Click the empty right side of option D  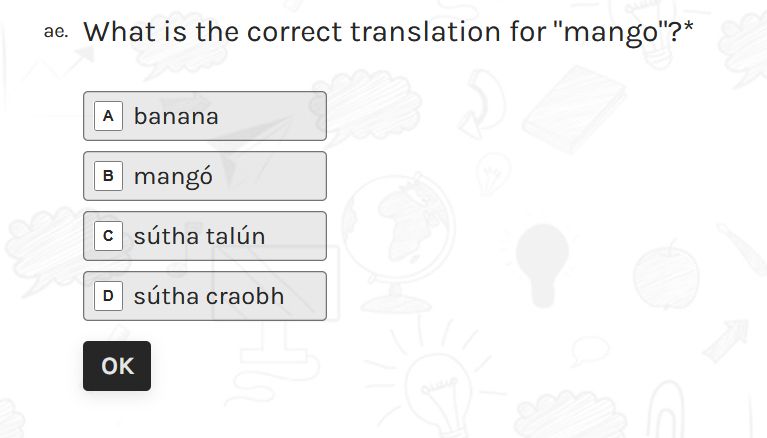pos(306,296)
